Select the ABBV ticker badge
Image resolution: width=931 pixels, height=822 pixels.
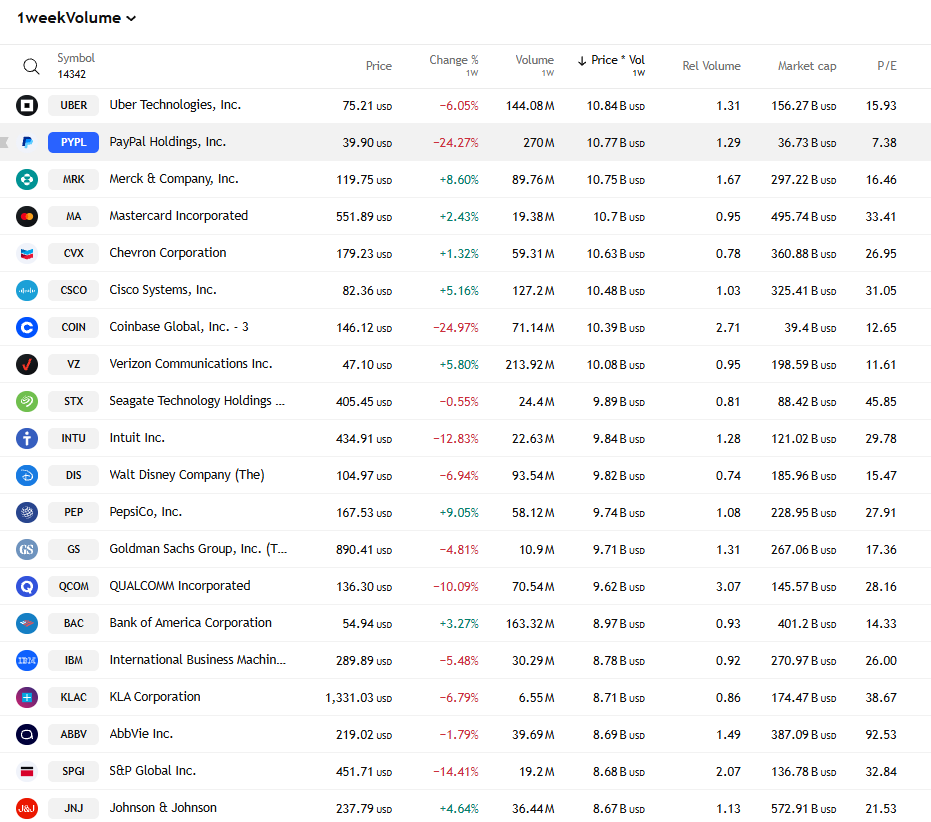coord(74,734)
